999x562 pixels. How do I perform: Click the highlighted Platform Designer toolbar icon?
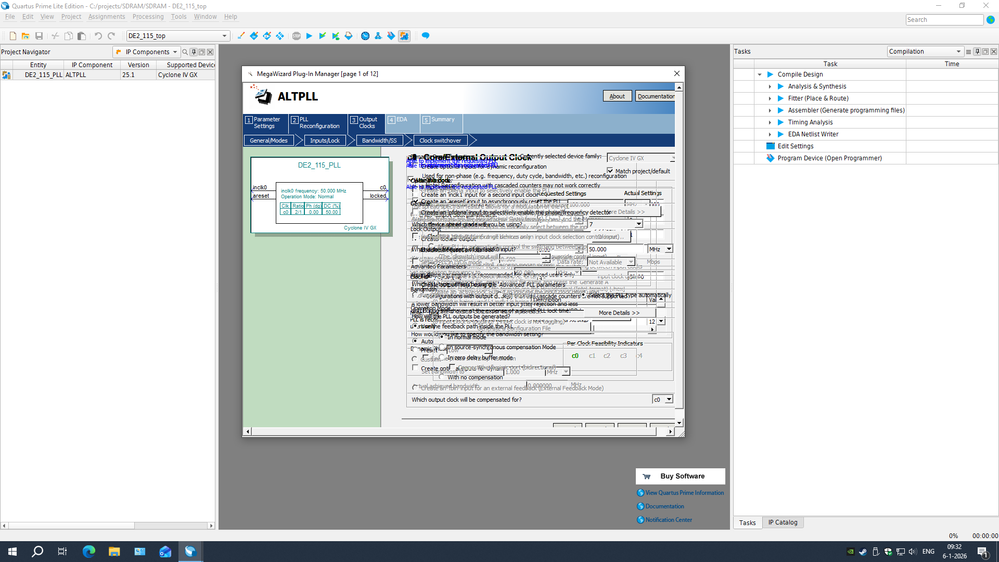(x=404, y=36)
